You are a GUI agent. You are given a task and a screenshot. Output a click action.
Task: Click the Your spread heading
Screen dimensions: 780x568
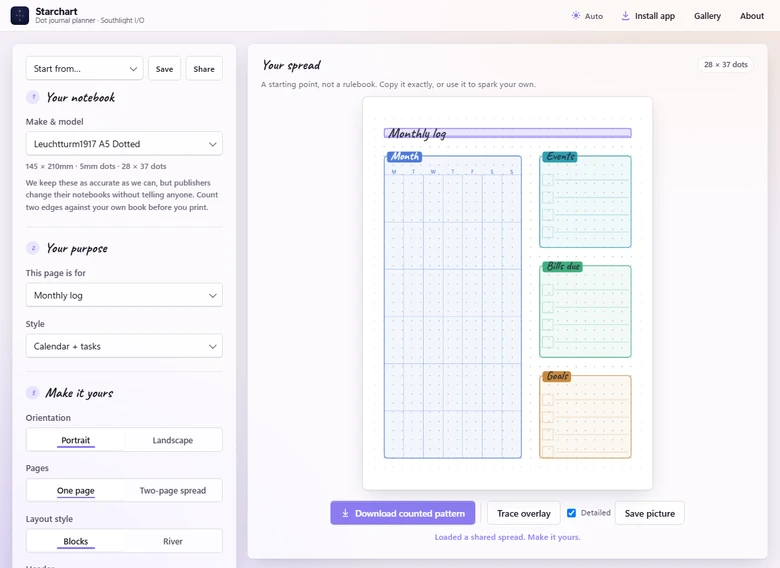click(x=292, y=65)
